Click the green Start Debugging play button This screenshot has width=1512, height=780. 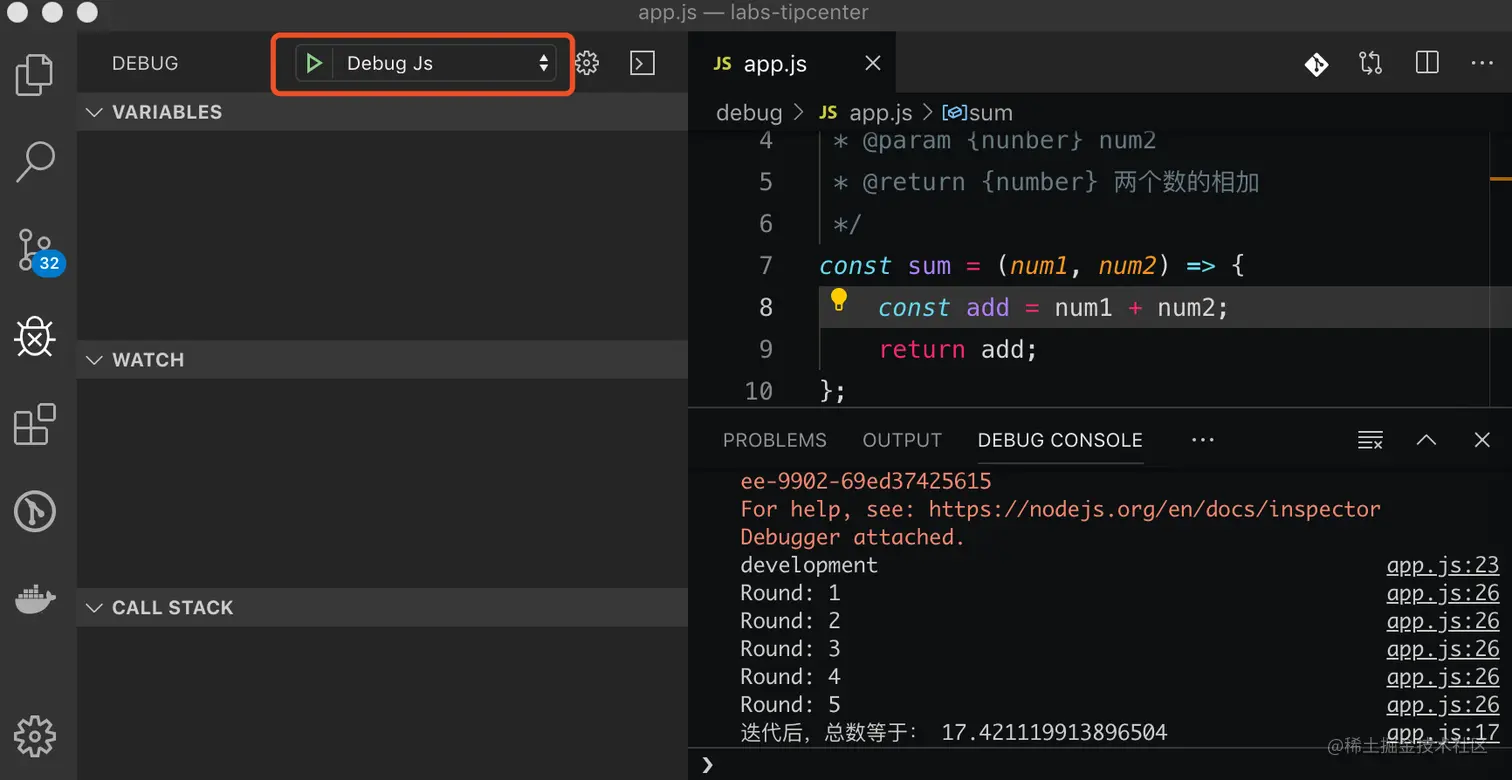(x=314, y=63)
